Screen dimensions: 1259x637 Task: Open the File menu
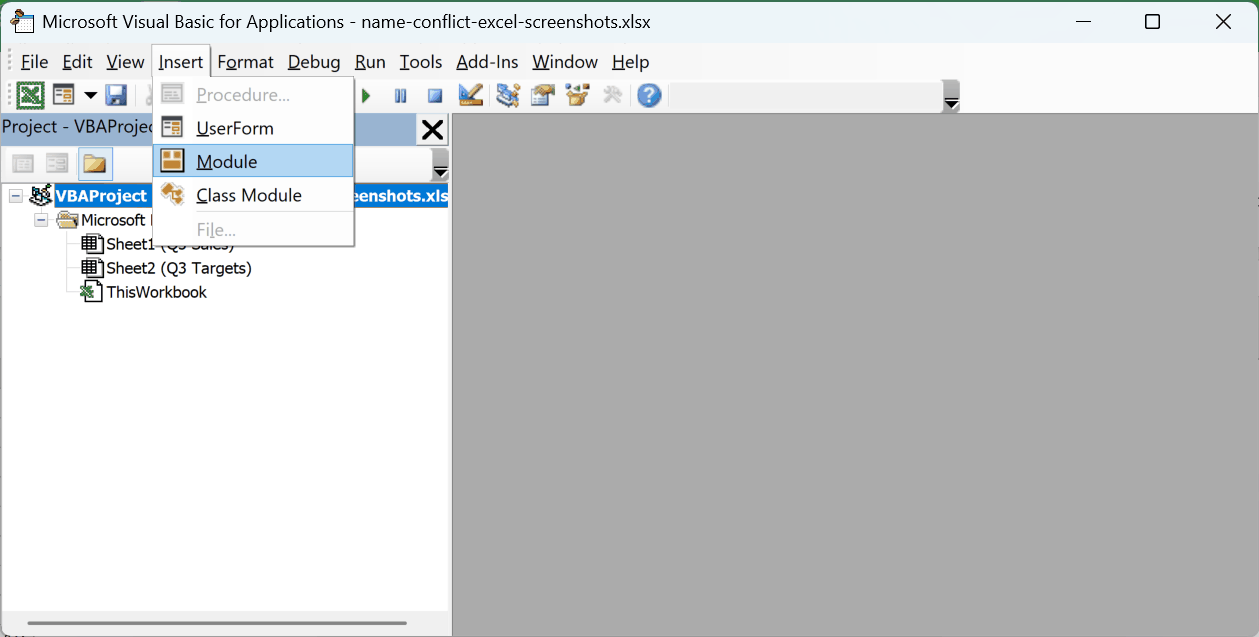[x=34, y=62]
